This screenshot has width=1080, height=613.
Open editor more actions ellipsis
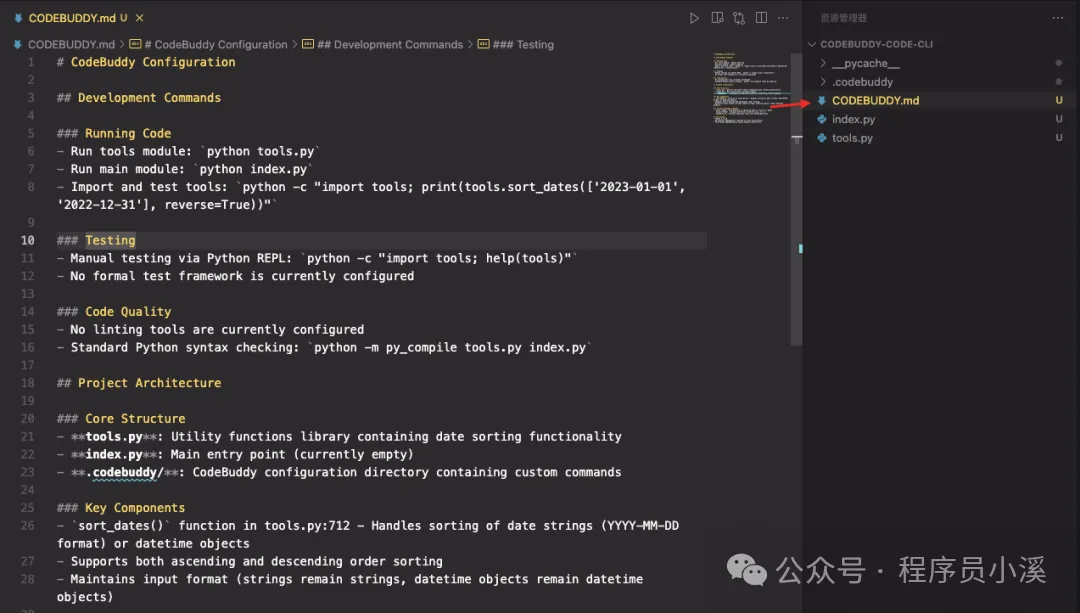[x=783, y=18]
